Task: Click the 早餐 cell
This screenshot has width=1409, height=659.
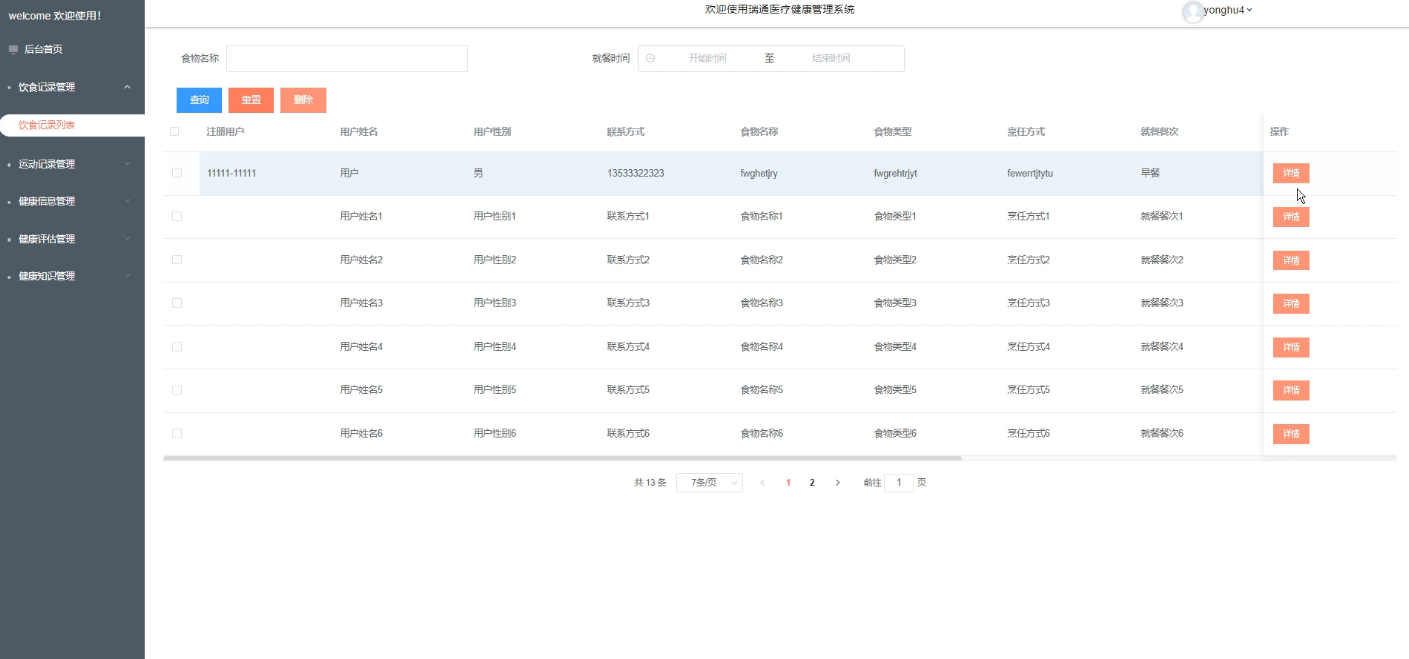Action: (1150, 173)
